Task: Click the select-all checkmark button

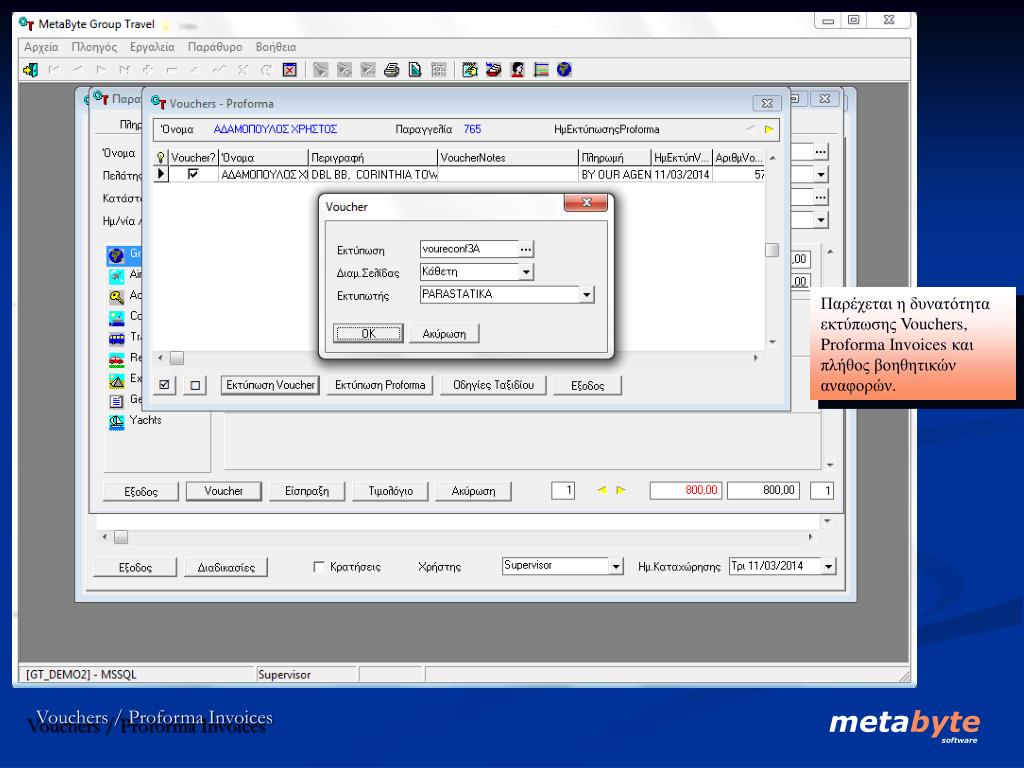Action: (x=165, y=385)
